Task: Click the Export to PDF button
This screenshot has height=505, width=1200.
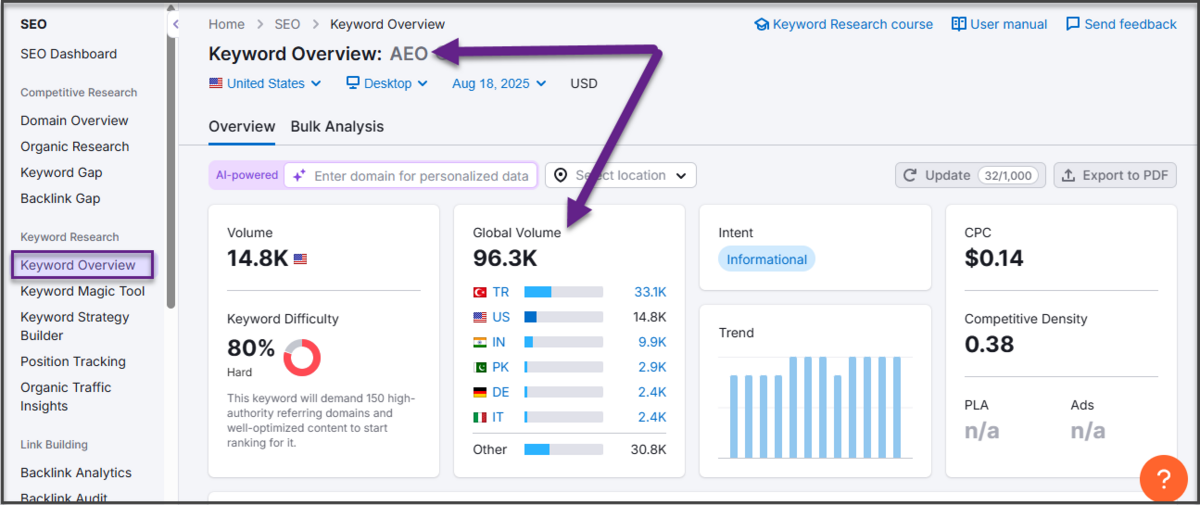Action: coord(1115,175)
